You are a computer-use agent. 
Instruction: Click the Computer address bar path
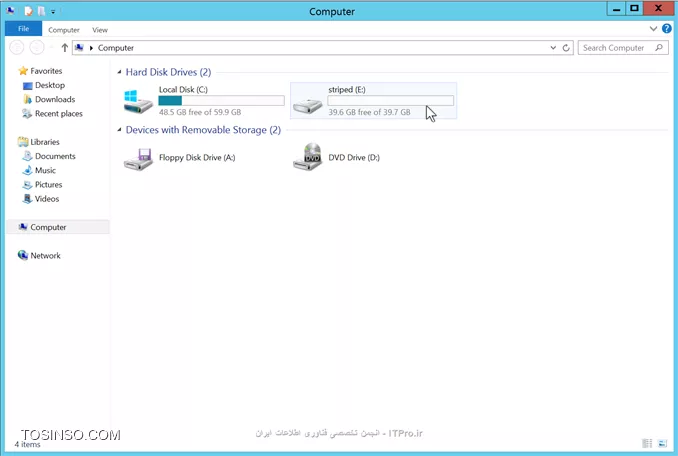(115, 48)
